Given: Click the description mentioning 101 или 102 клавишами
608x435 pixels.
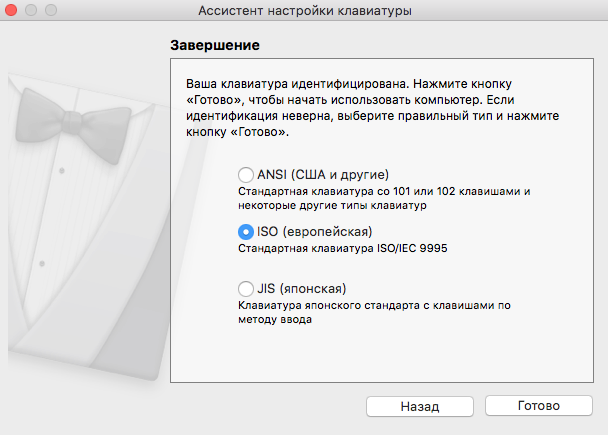Looking at the screenshot, I should coord(384,198).
